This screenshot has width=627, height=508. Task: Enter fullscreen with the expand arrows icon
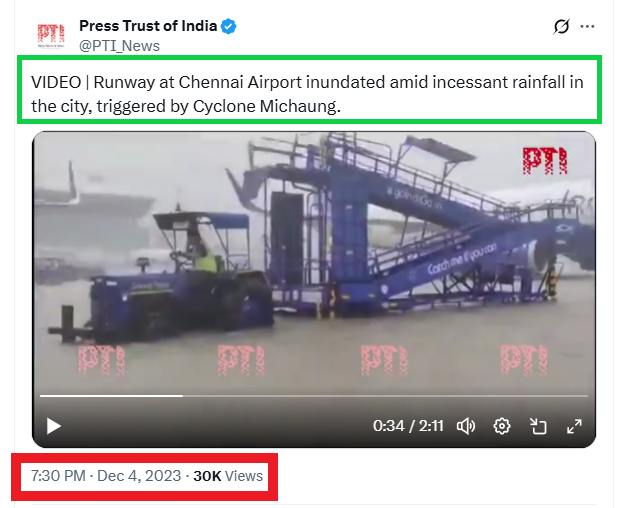[574, 426]
